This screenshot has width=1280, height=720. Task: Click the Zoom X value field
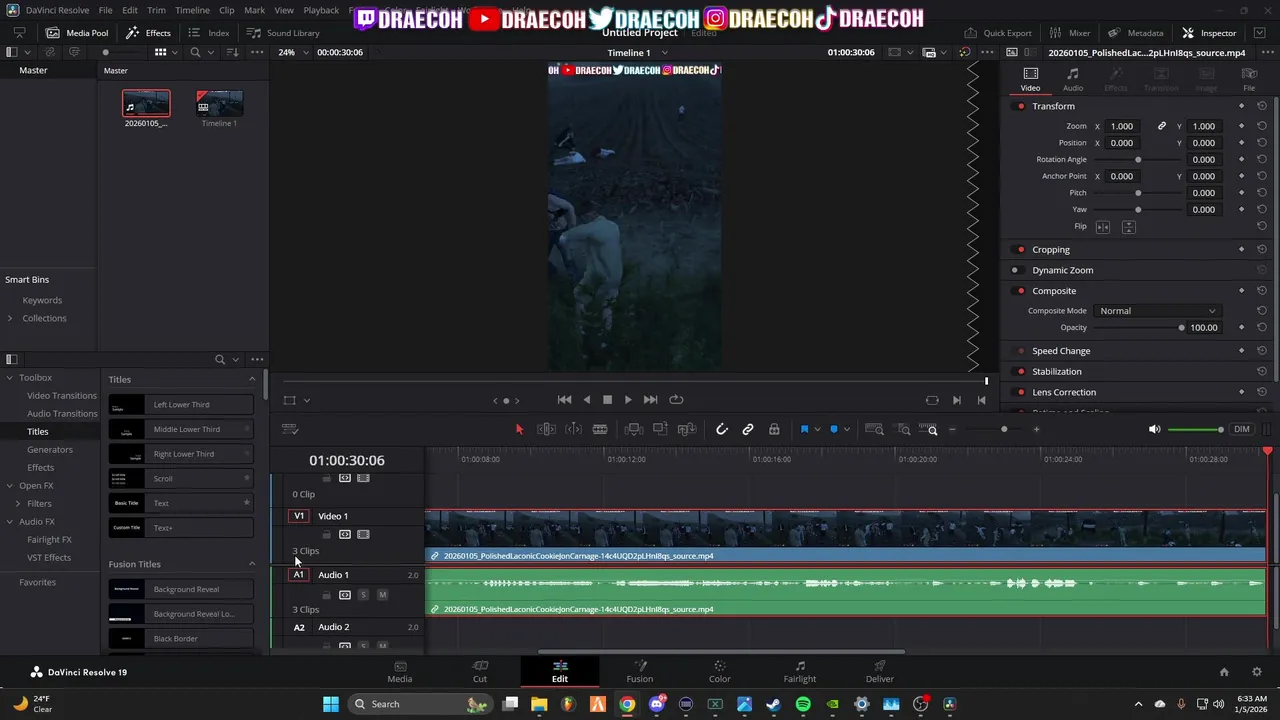point(1124,127)
